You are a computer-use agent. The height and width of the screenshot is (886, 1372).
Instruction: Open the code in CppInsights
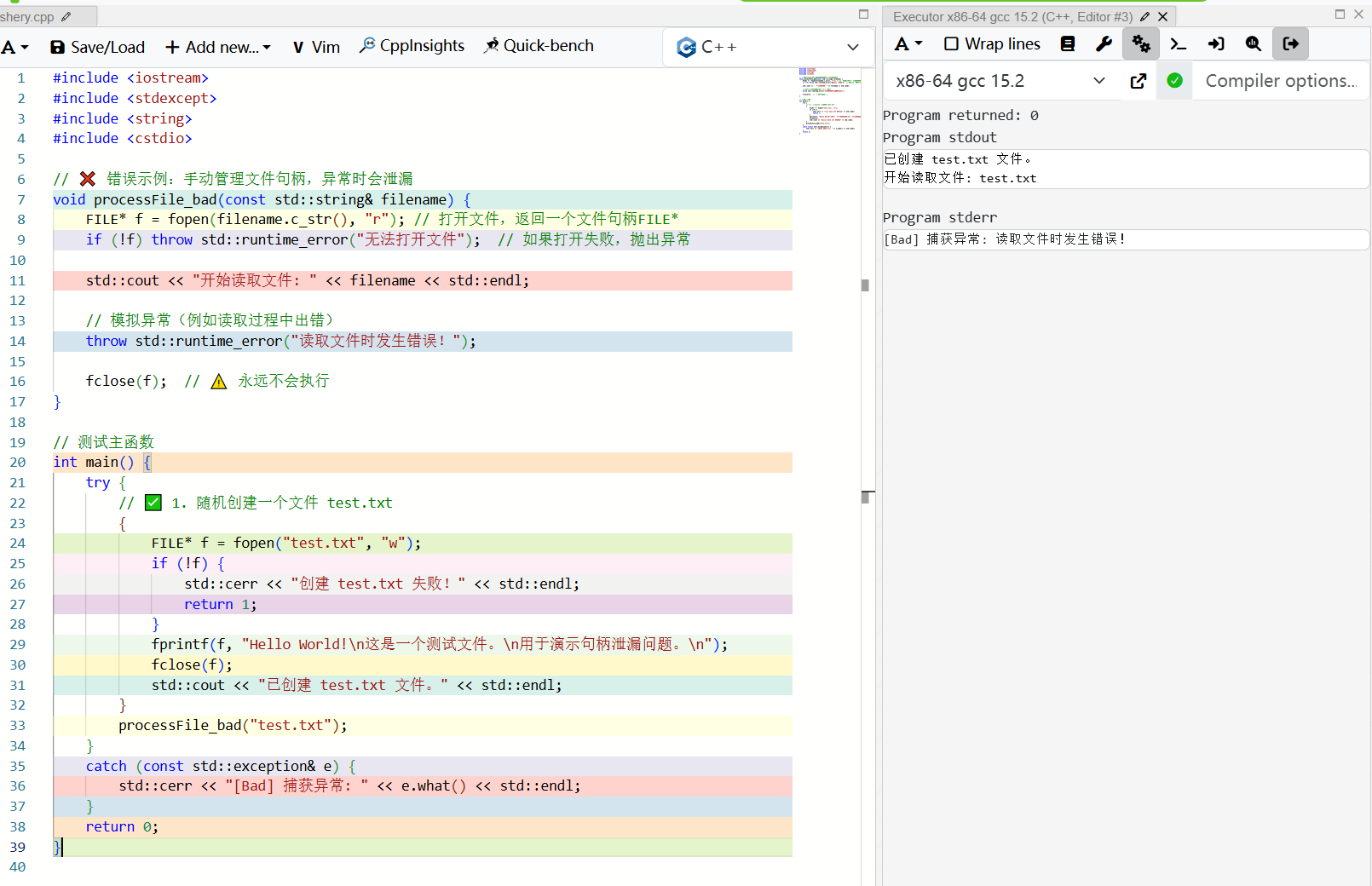click(412, 46)
